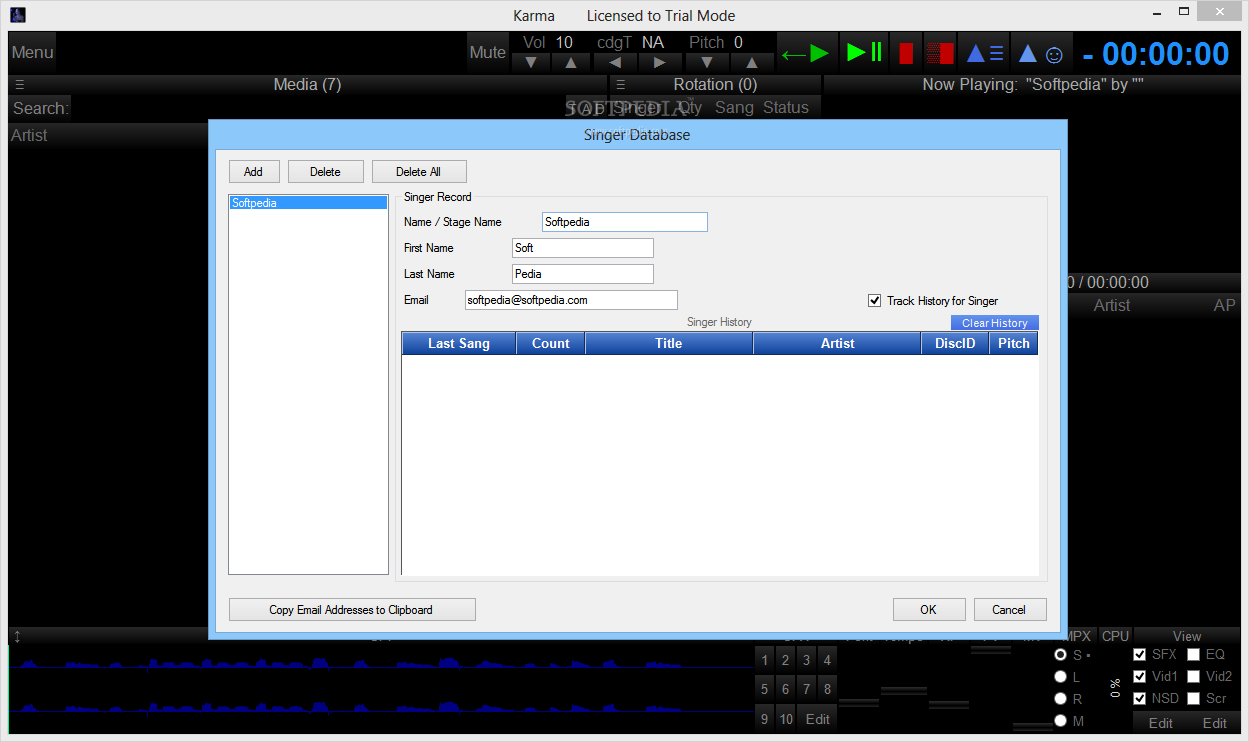Enable the Vid2 view checkbox
This screenshot has height=742, width=1249.
point(1193,676)
